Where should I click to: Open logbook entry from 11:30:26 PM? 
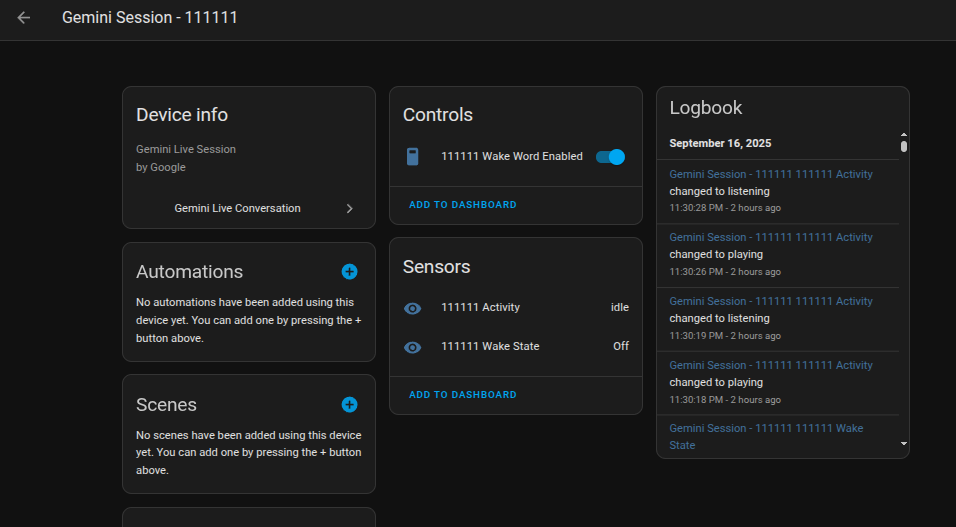tap(770, 237)
